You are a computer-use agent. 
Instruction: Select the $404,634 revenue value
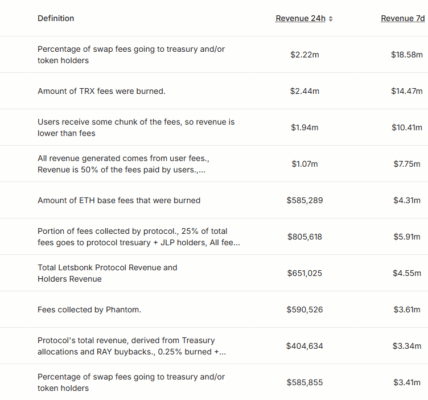(305, 346)
